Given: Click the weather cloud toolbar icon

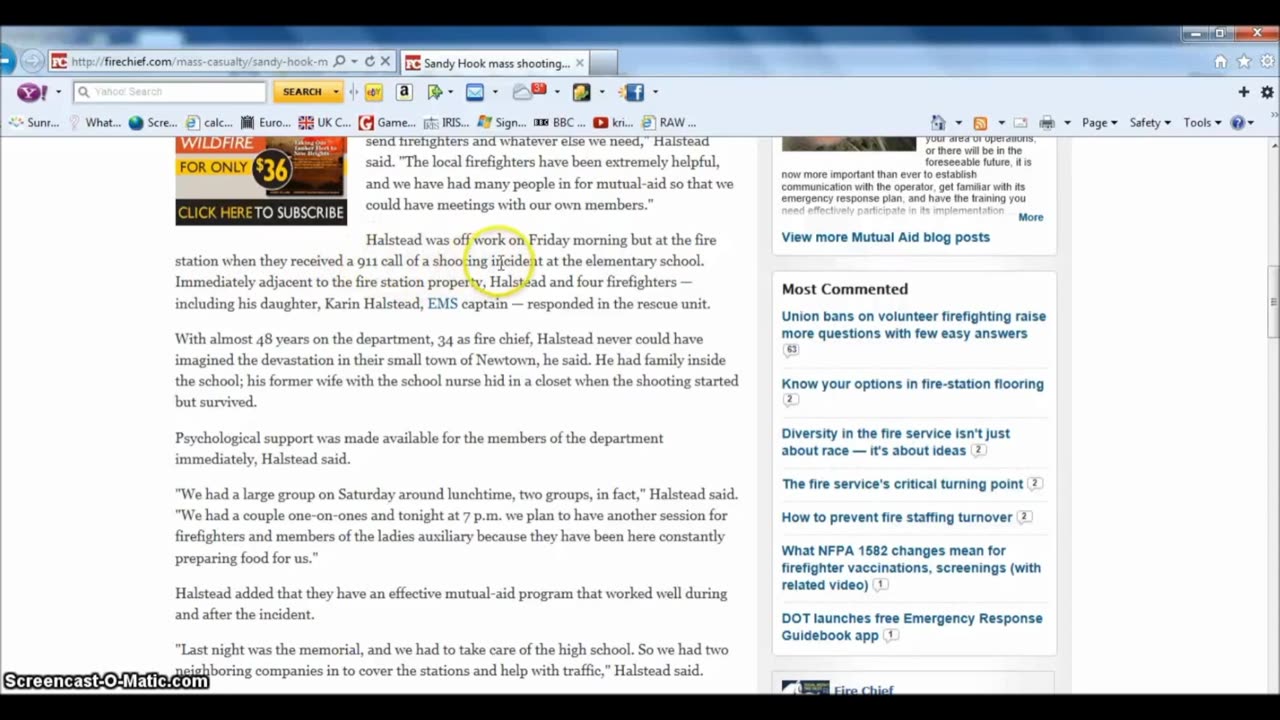Looking at the screenshot, I should pos(529,92).
